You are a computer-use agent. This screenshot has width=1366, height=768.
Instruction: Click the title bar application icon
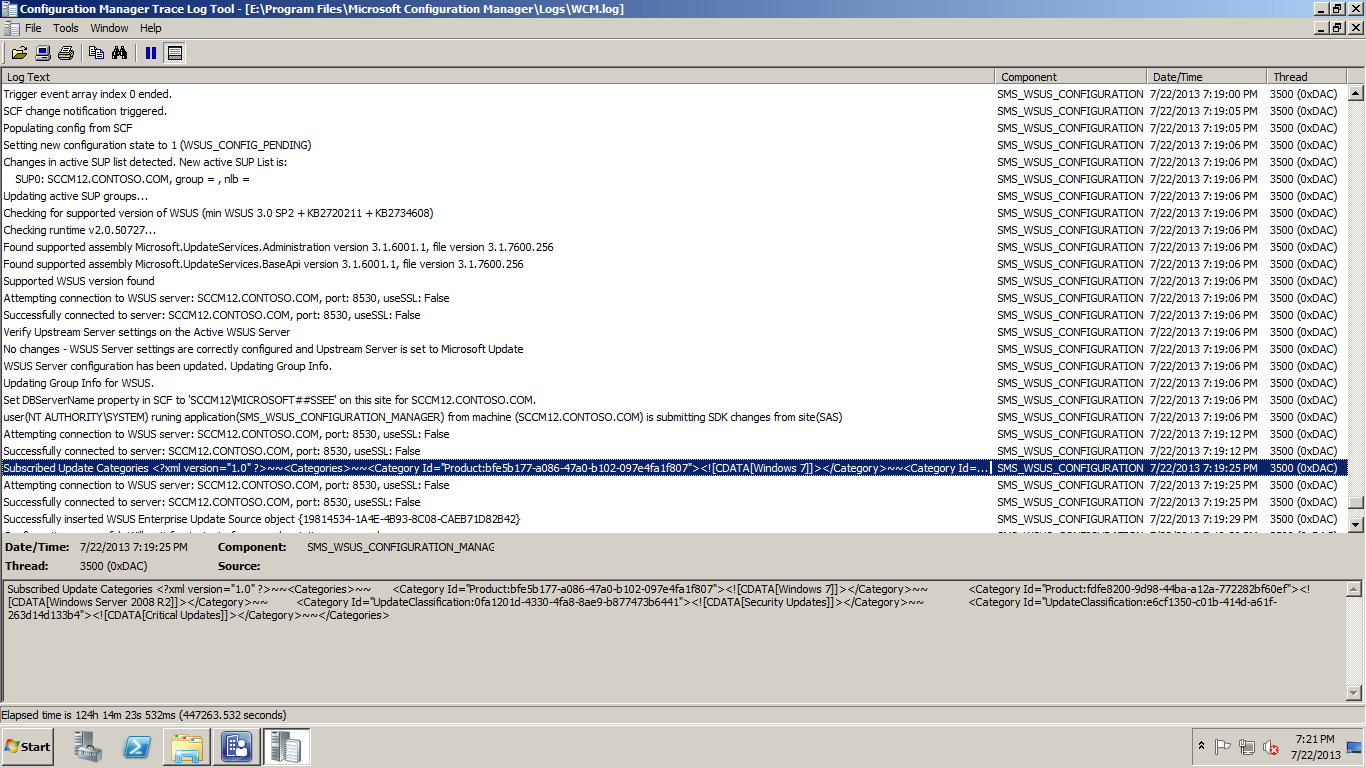pyautogui.click(x=10, y=9)
